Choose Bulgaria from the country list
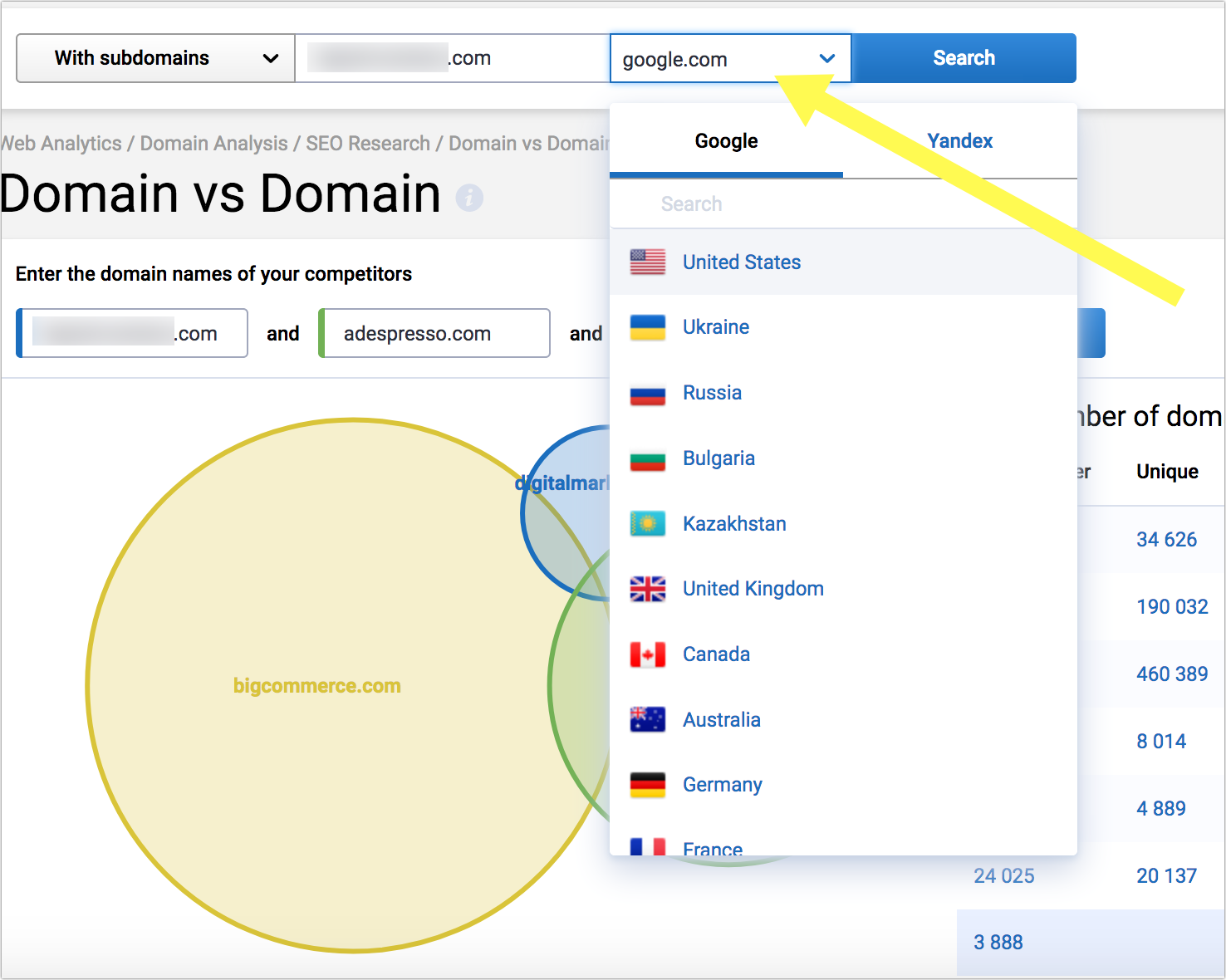 [718, 458]
